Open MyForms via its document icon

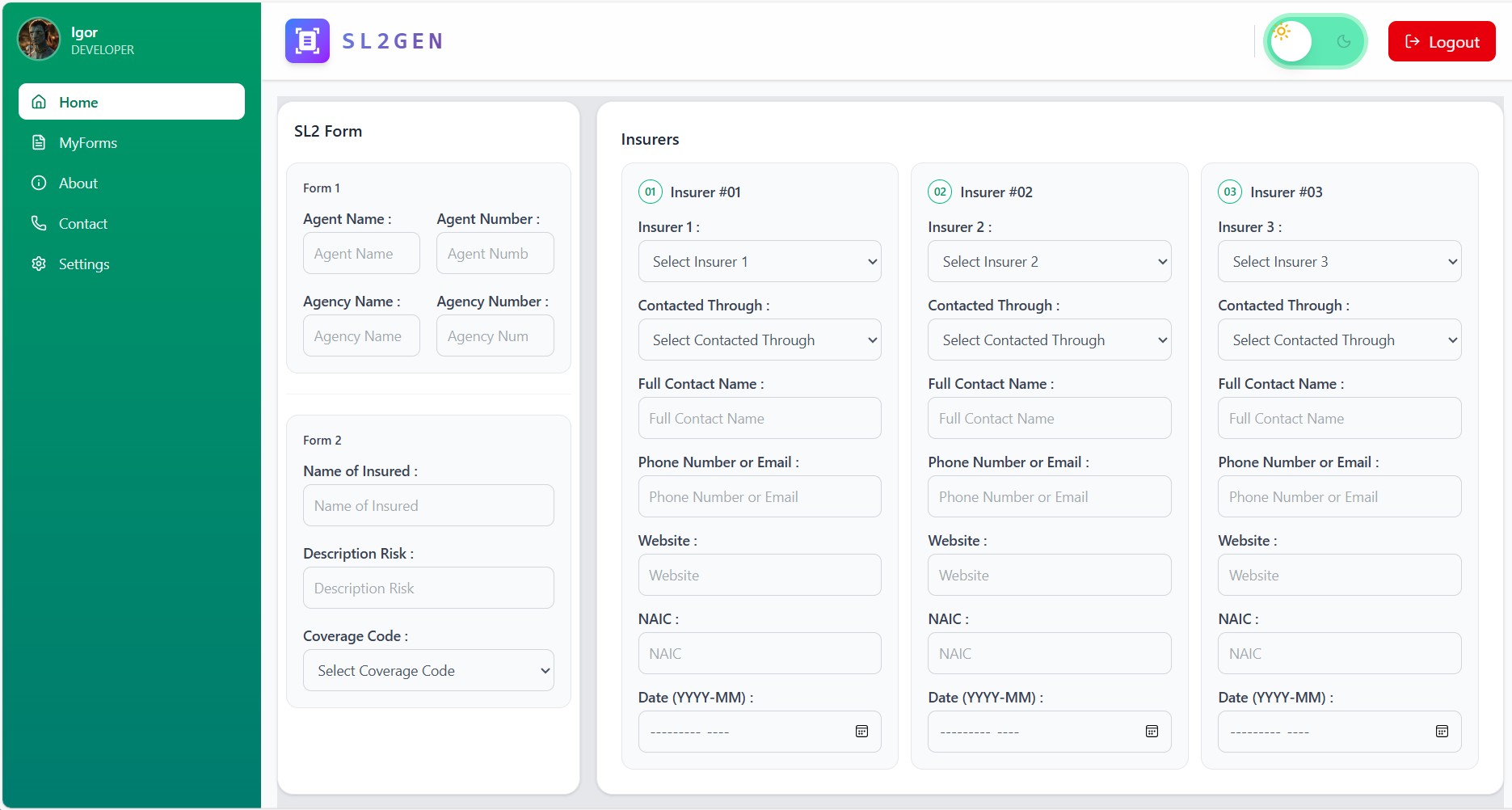tap(39, 142)
